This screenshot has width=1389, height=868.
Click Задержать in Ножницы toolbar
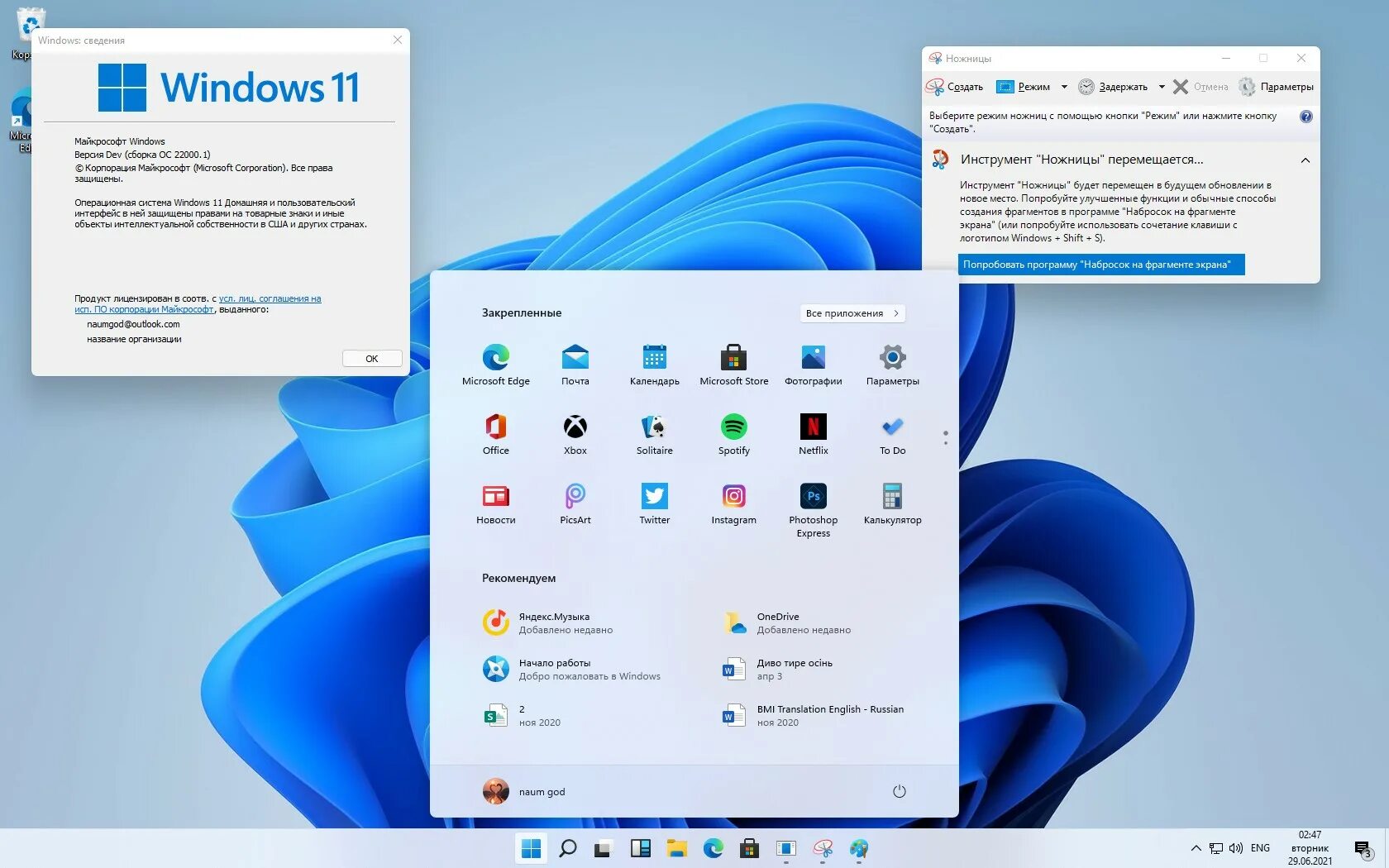click(x=1113, y=87)
